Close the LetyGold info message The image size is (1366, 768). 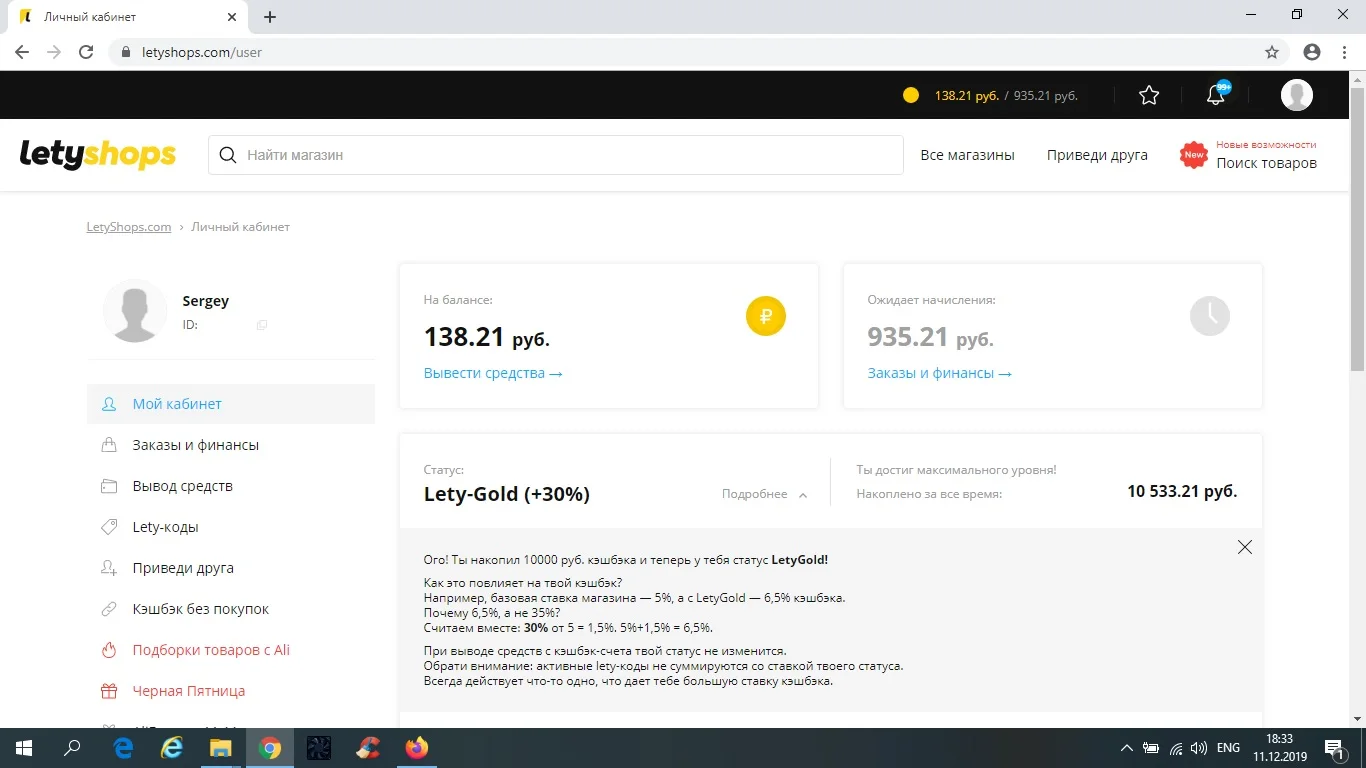(x=1244, y=547)
